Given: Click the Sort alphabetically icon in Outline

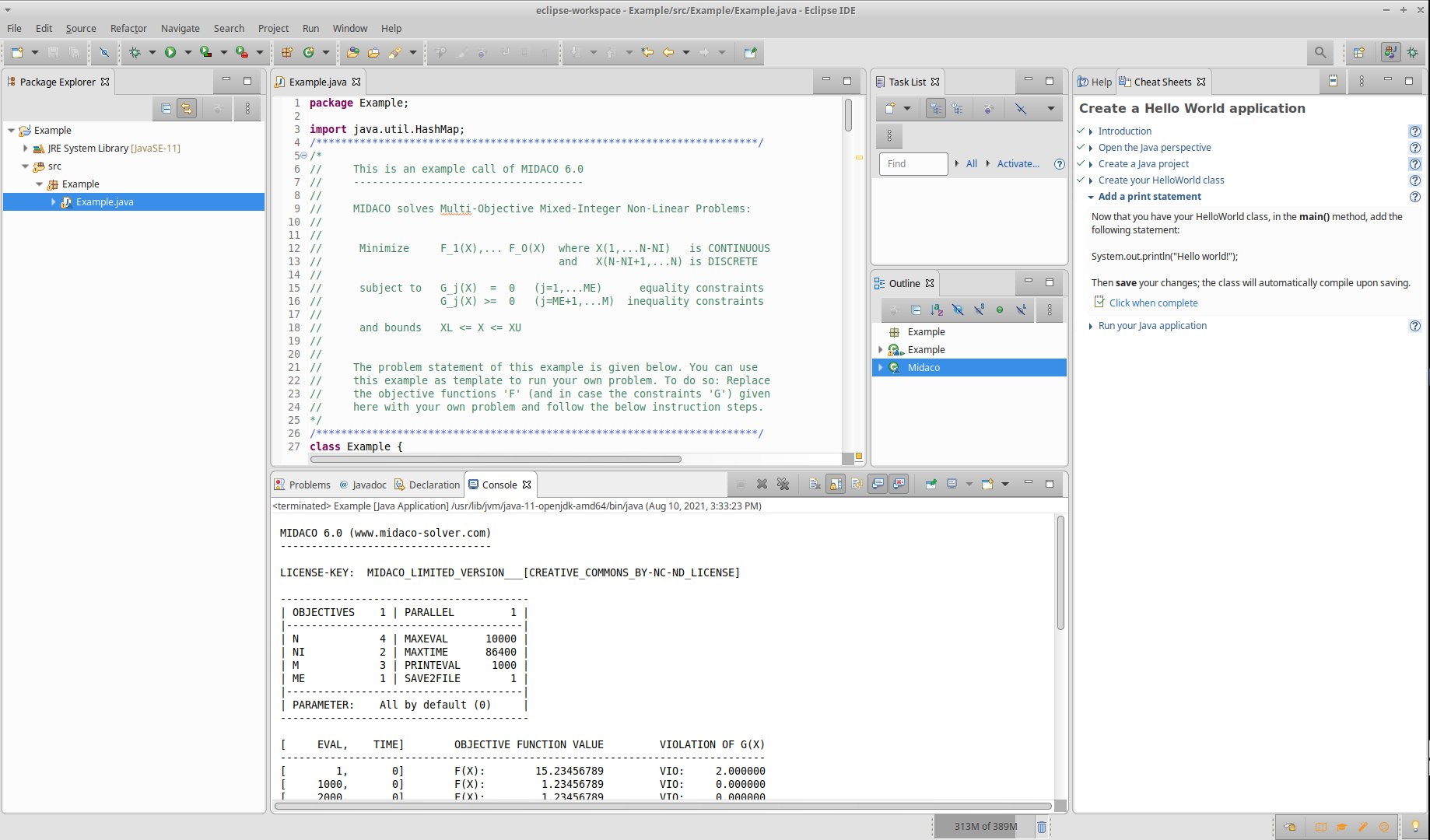Looking at the screenshot, I should click(x=937, y=310).
